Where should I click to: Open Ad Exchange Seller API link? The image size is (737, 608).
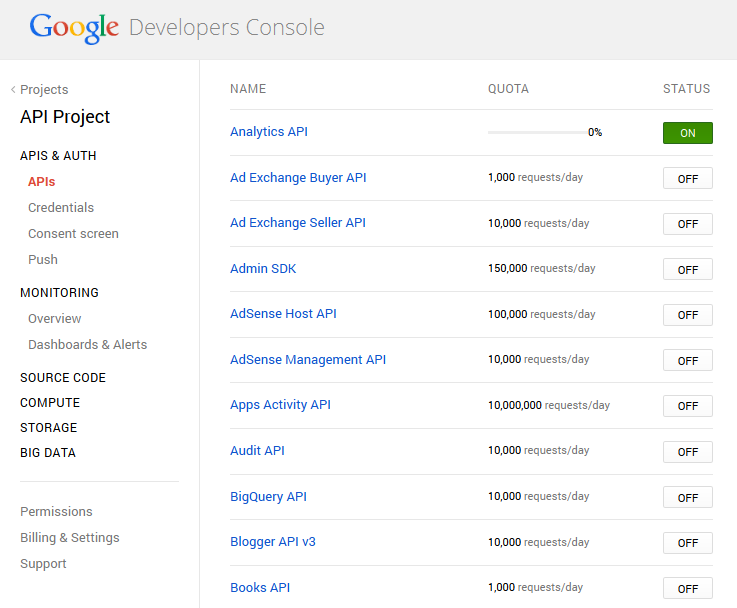tap(298, 223)
